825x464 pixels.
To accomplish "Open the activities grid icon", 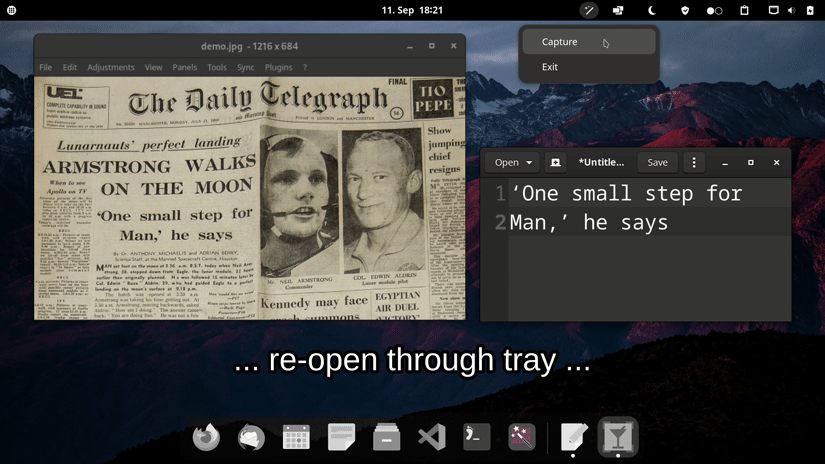I will [12, 10].
